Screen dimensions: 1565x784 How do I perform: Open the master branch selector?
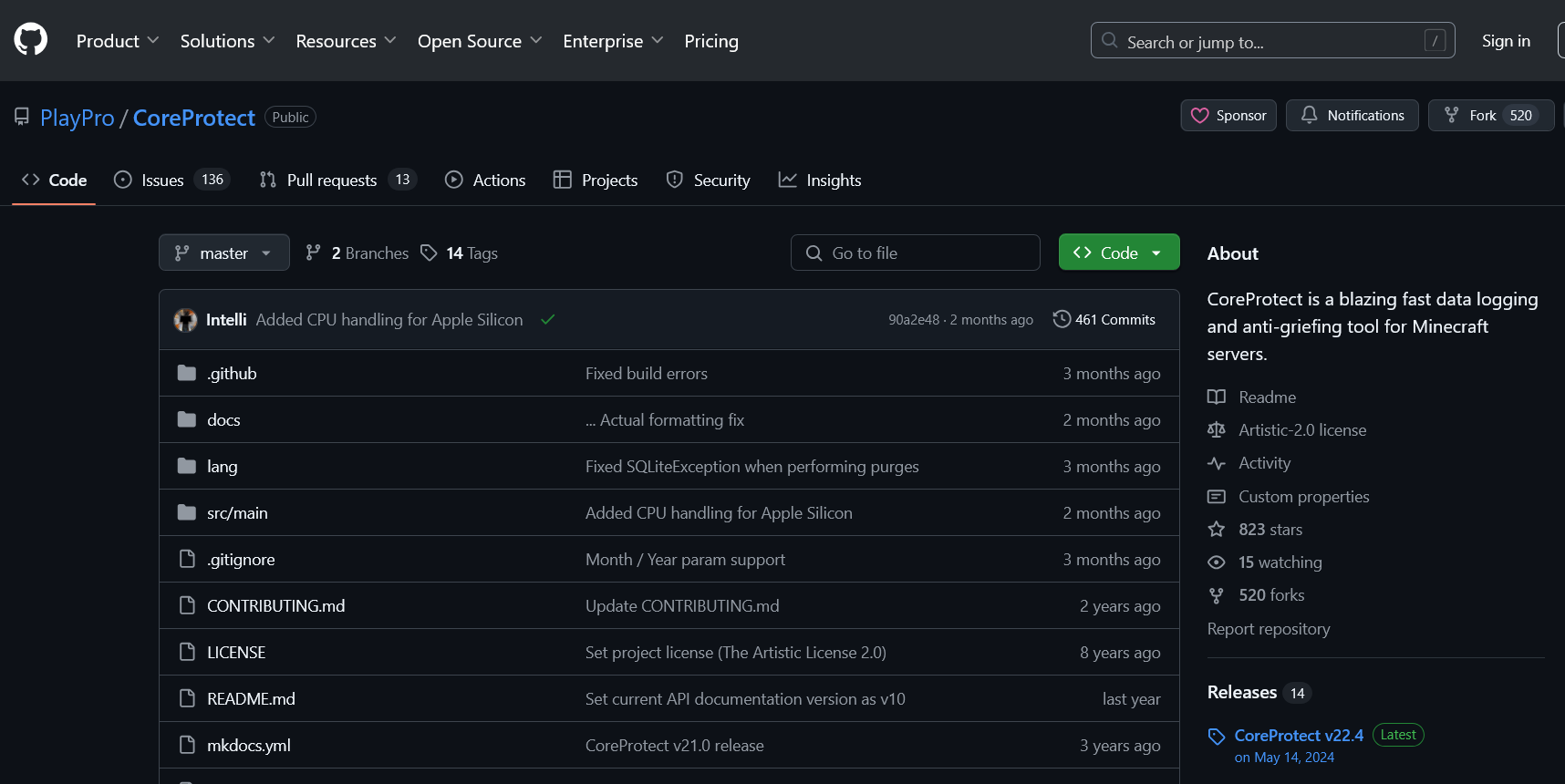(224, 253)
